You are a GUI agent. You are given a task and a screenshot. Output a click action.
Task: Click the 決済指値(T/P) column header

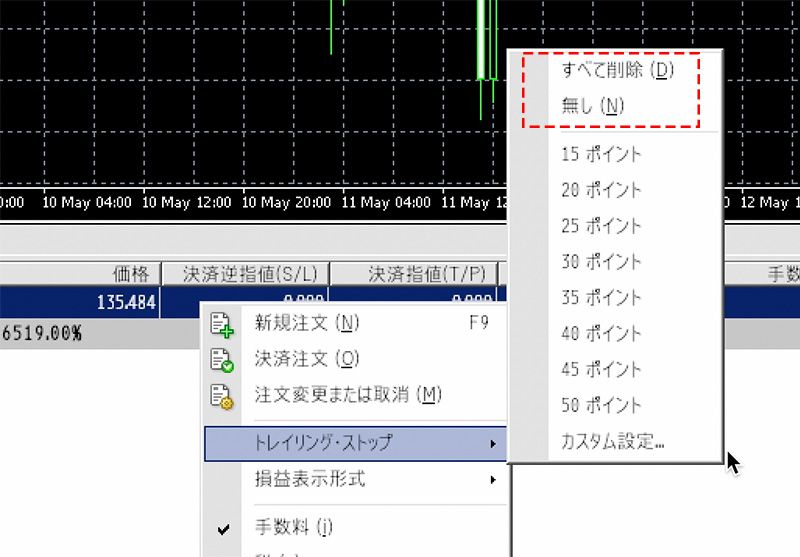(414, 273)
